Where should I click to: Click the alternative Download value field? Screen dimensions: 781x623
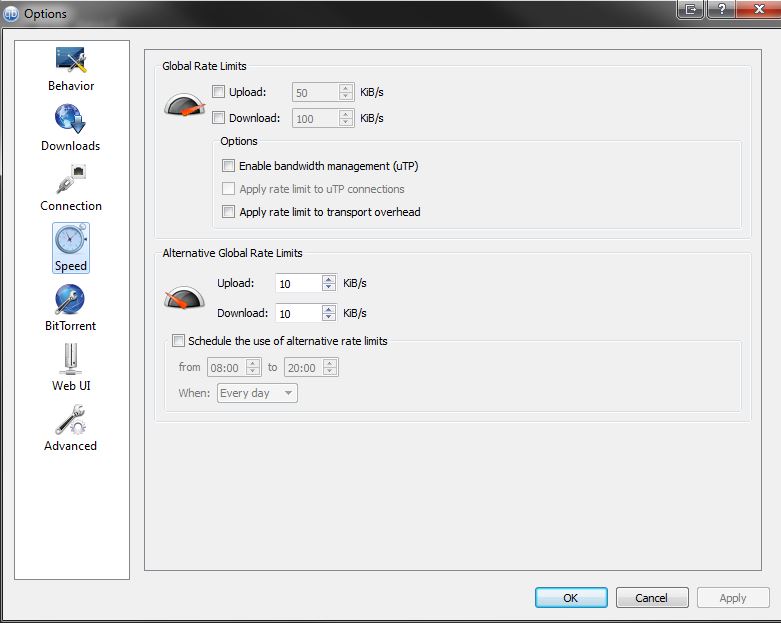pyautogui.click(x=299, y=313)
